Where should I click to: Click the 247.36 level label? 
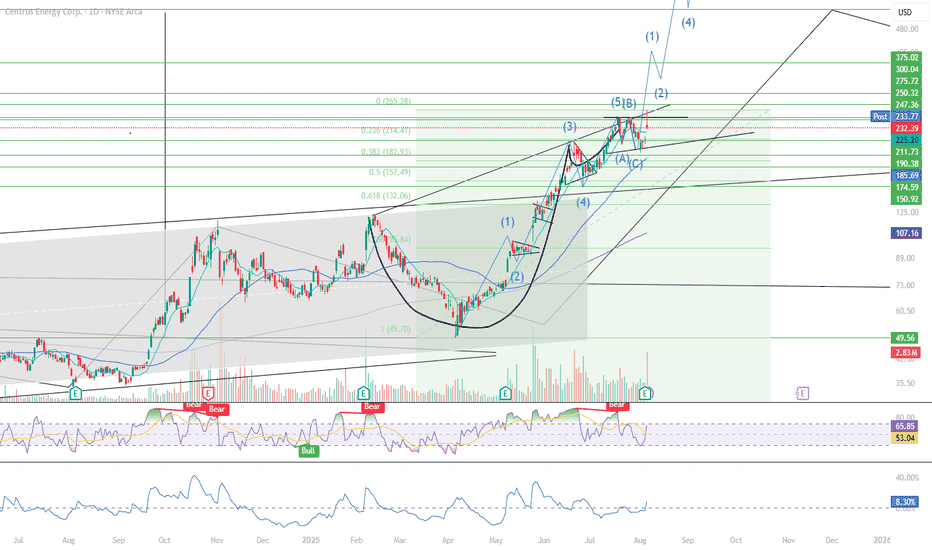tap(906, 105)
